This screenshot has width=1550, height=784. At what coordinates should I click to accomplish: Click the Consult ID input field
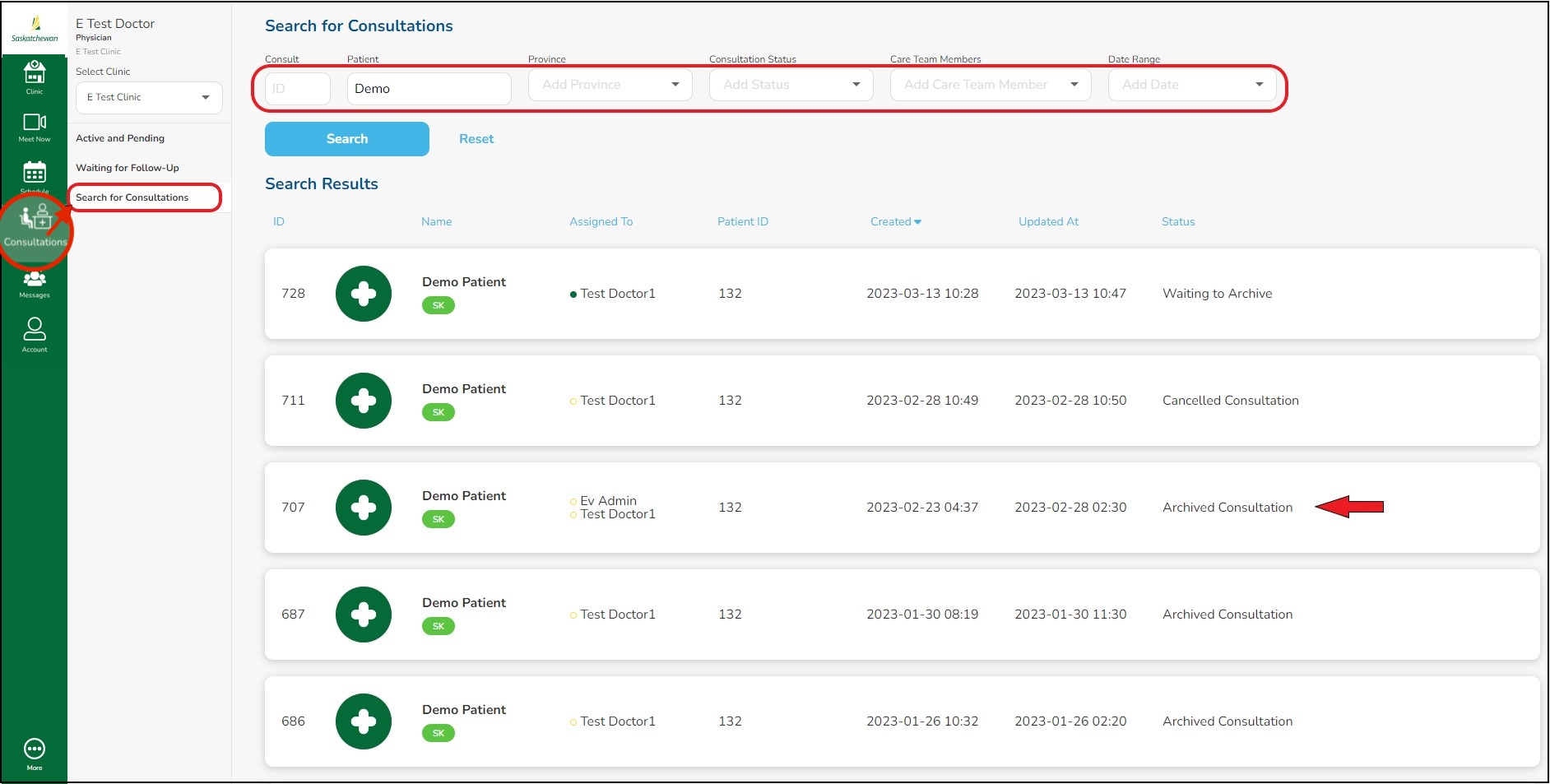(298, 89)
